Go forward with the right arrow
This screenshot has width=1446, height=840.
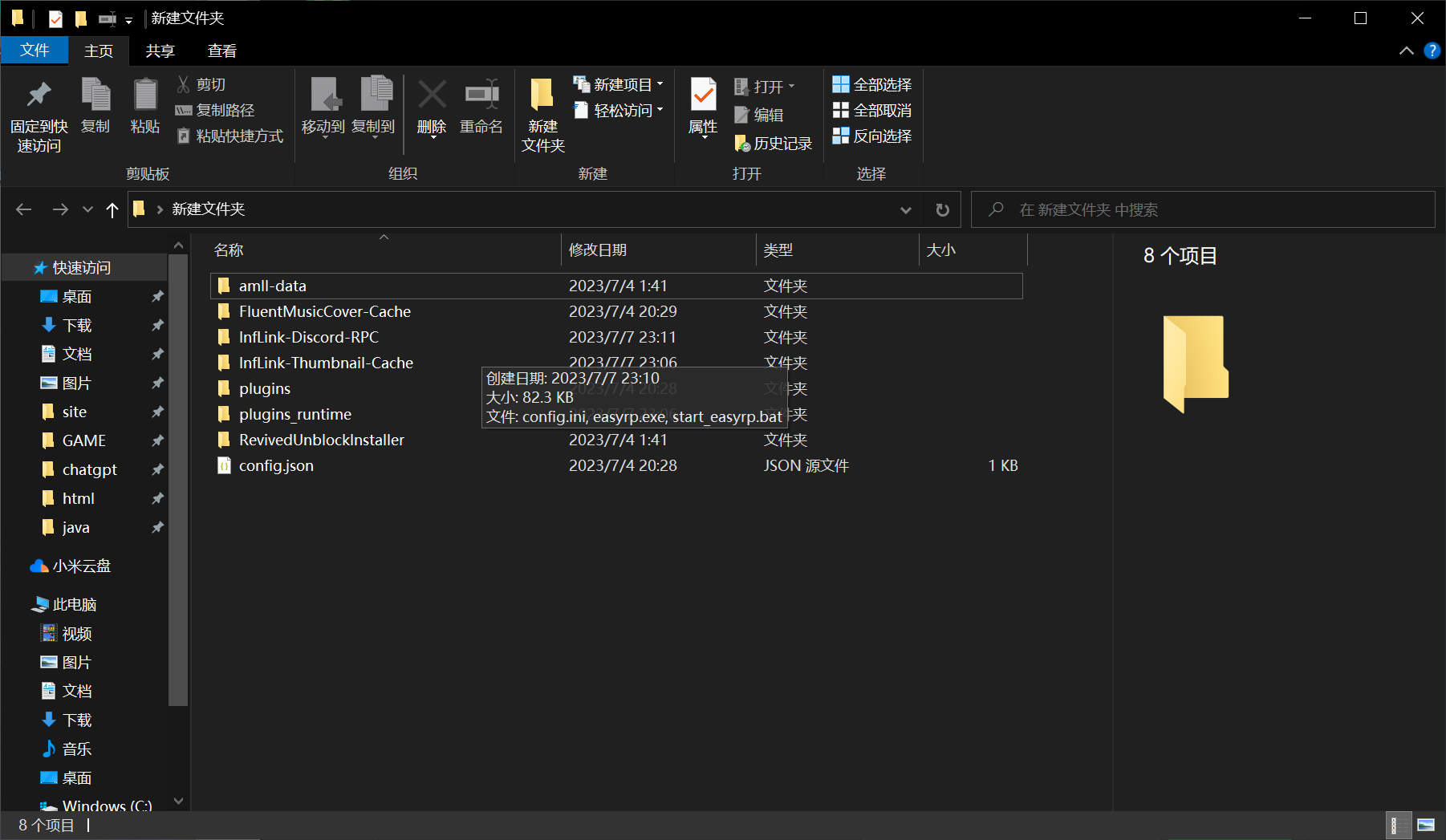click(60, 209)
